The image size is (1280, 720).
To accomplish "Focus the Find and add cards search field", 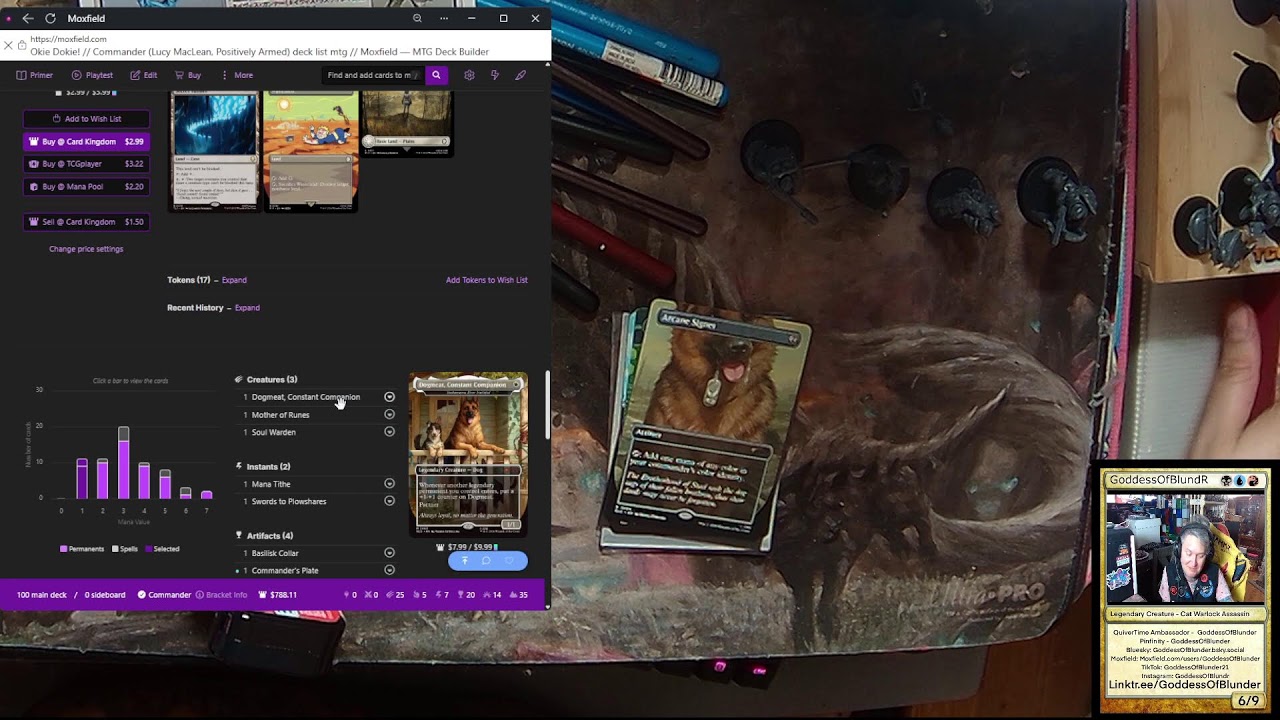I will coord(372,75).
